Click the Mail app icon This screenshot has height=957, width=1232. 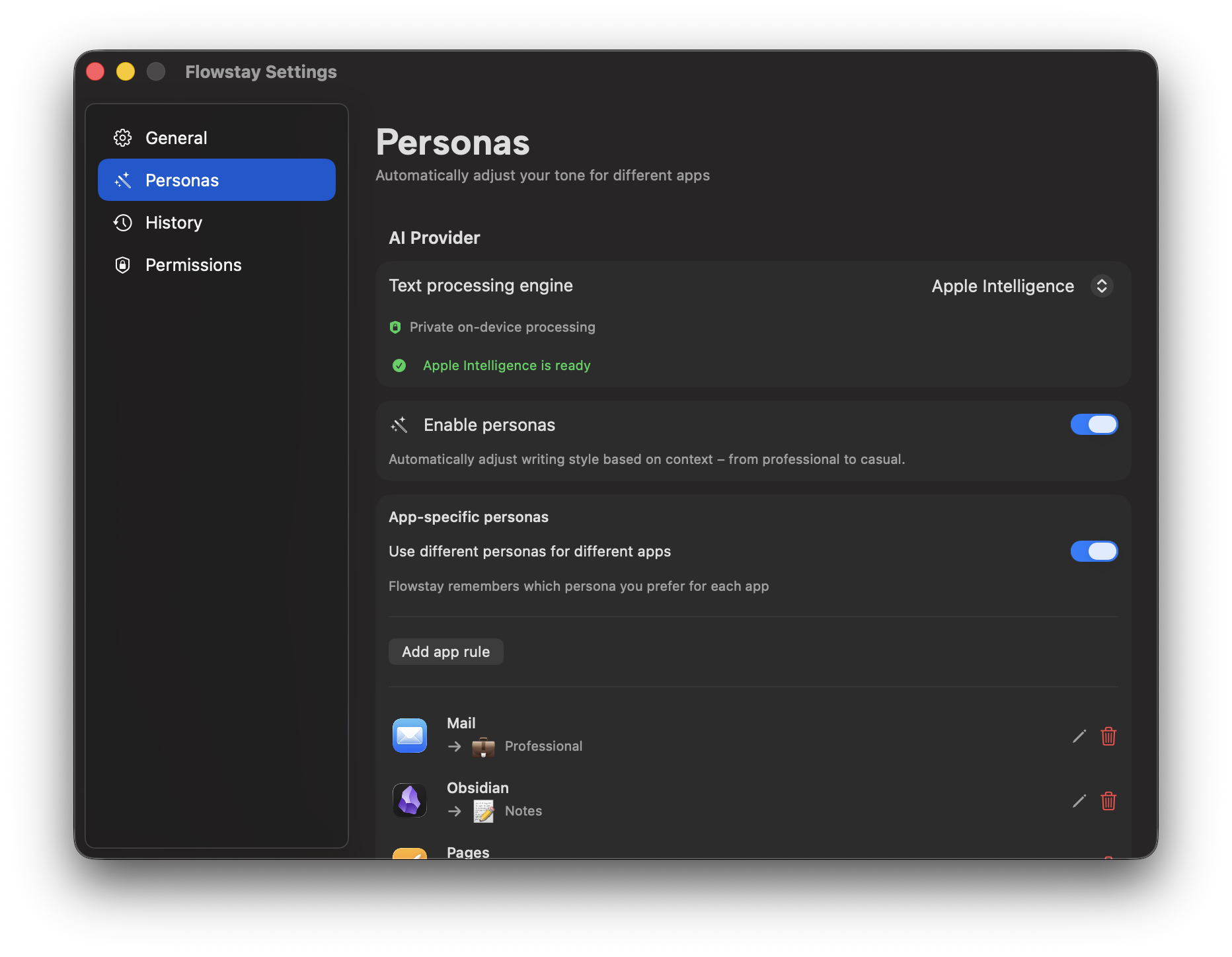click(410, 736)
